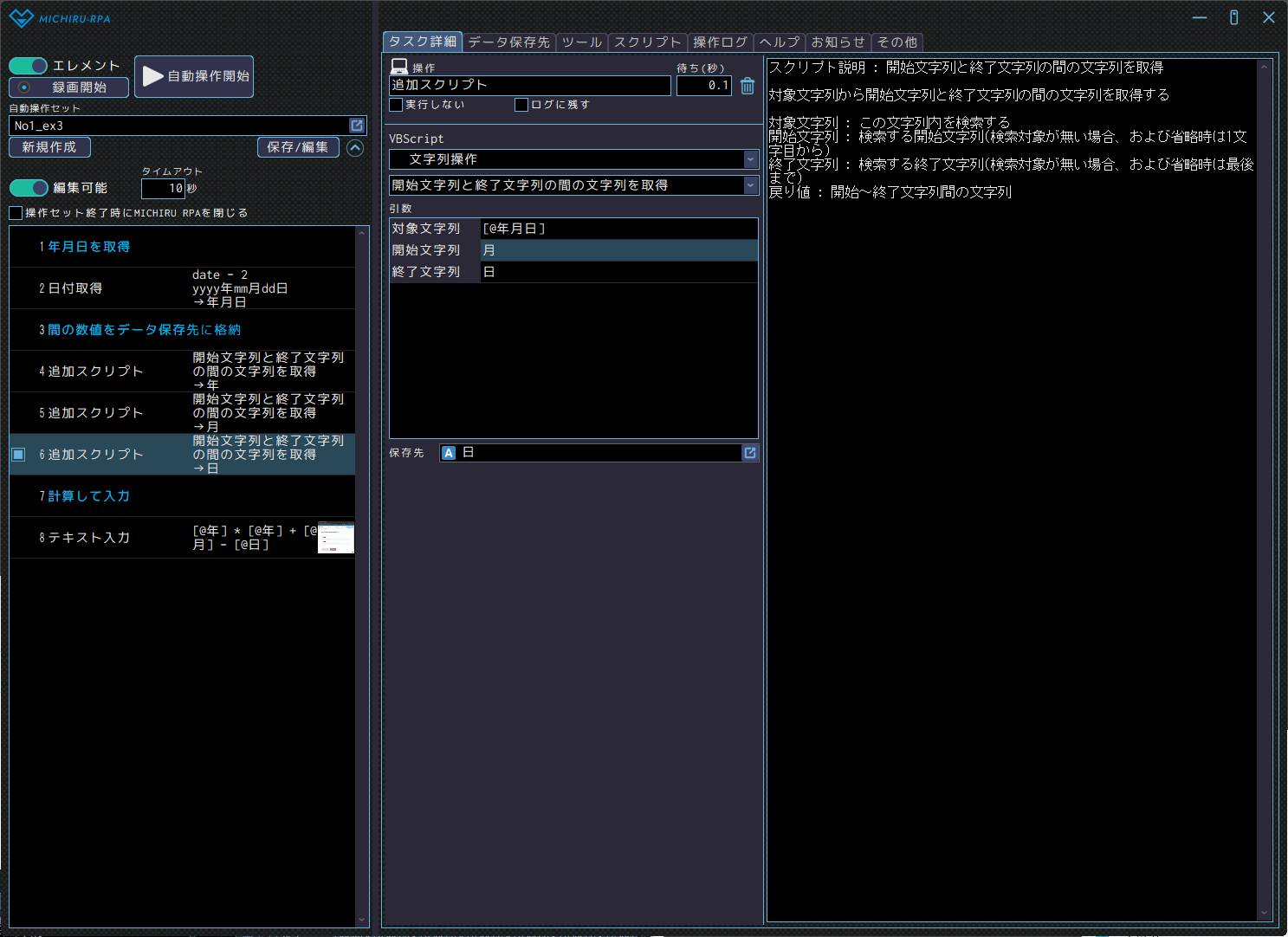
Task: Open the 文字列操作 category dropdown
Action: (750, 159)
